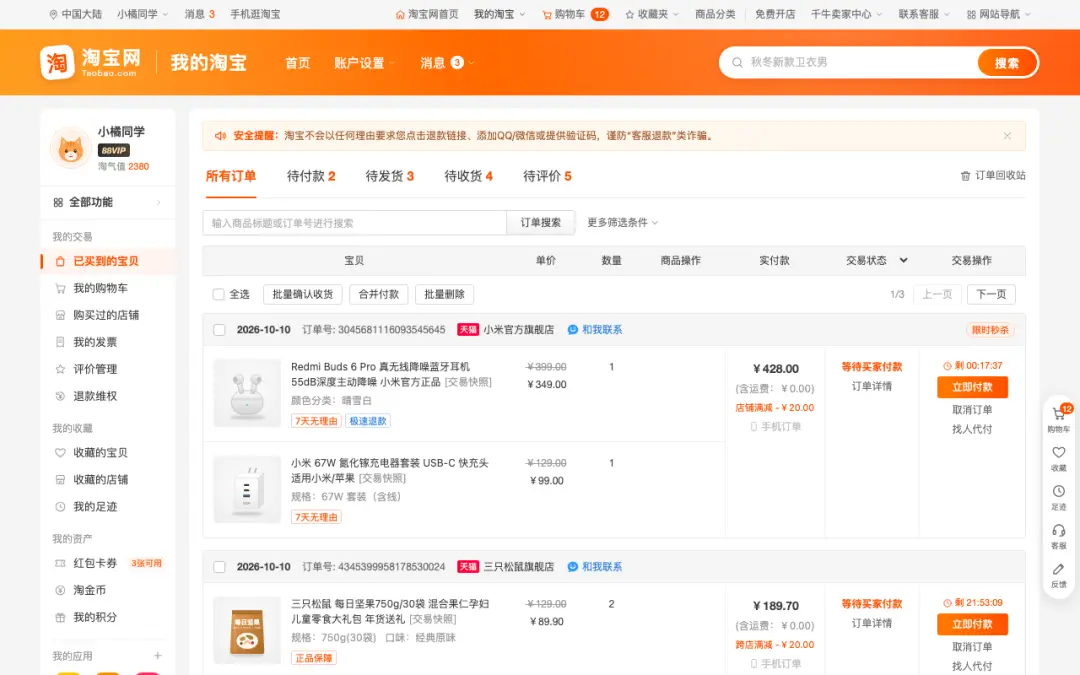
Task: Open 退款维权 in sidebar
Action: 94,396
